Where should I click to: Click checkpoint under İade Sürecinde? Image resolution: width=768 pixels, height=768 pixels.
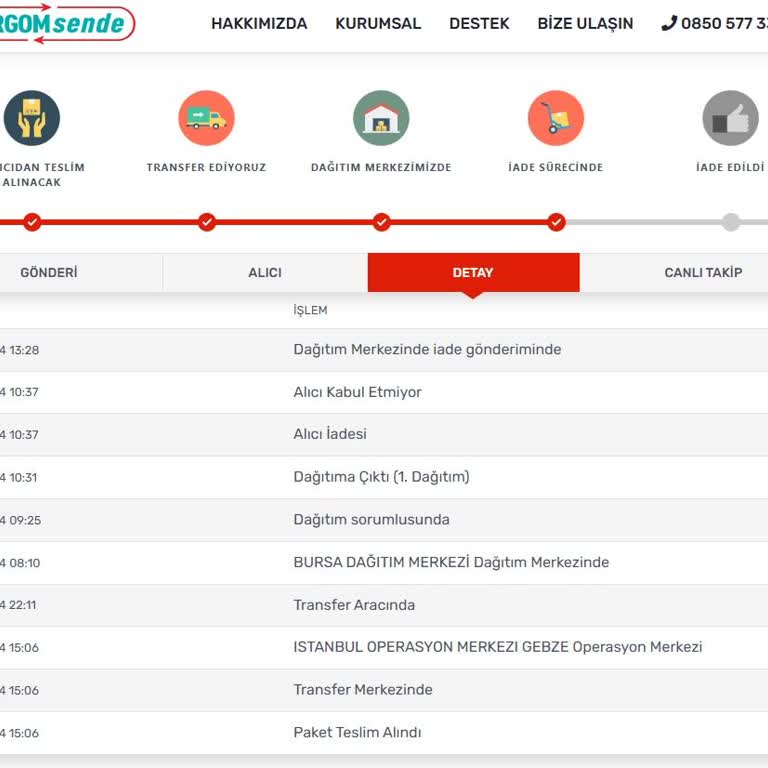pos(556,222)
